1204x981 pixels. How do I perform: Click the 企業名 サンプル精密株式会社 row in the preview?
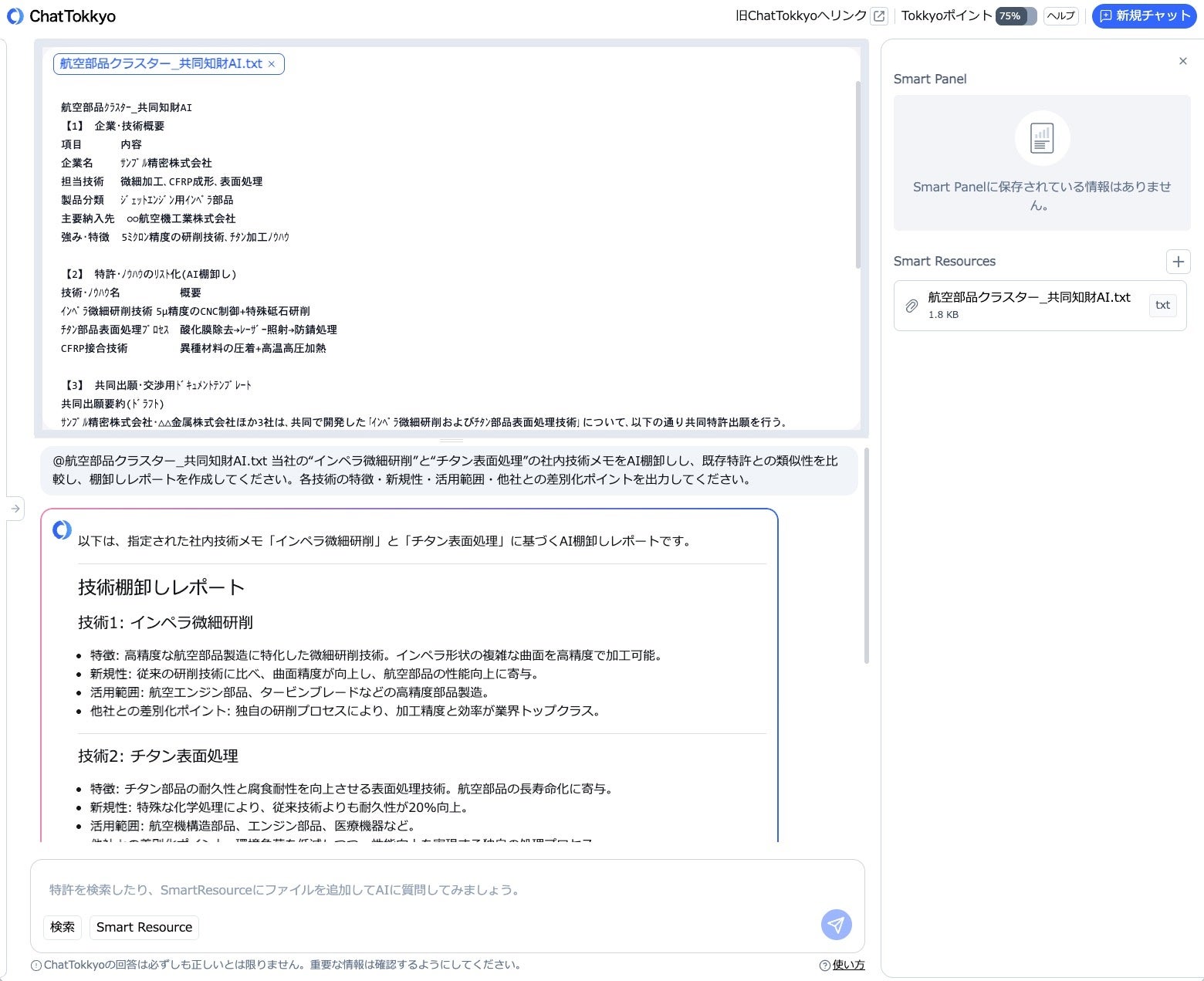[137, 163]
